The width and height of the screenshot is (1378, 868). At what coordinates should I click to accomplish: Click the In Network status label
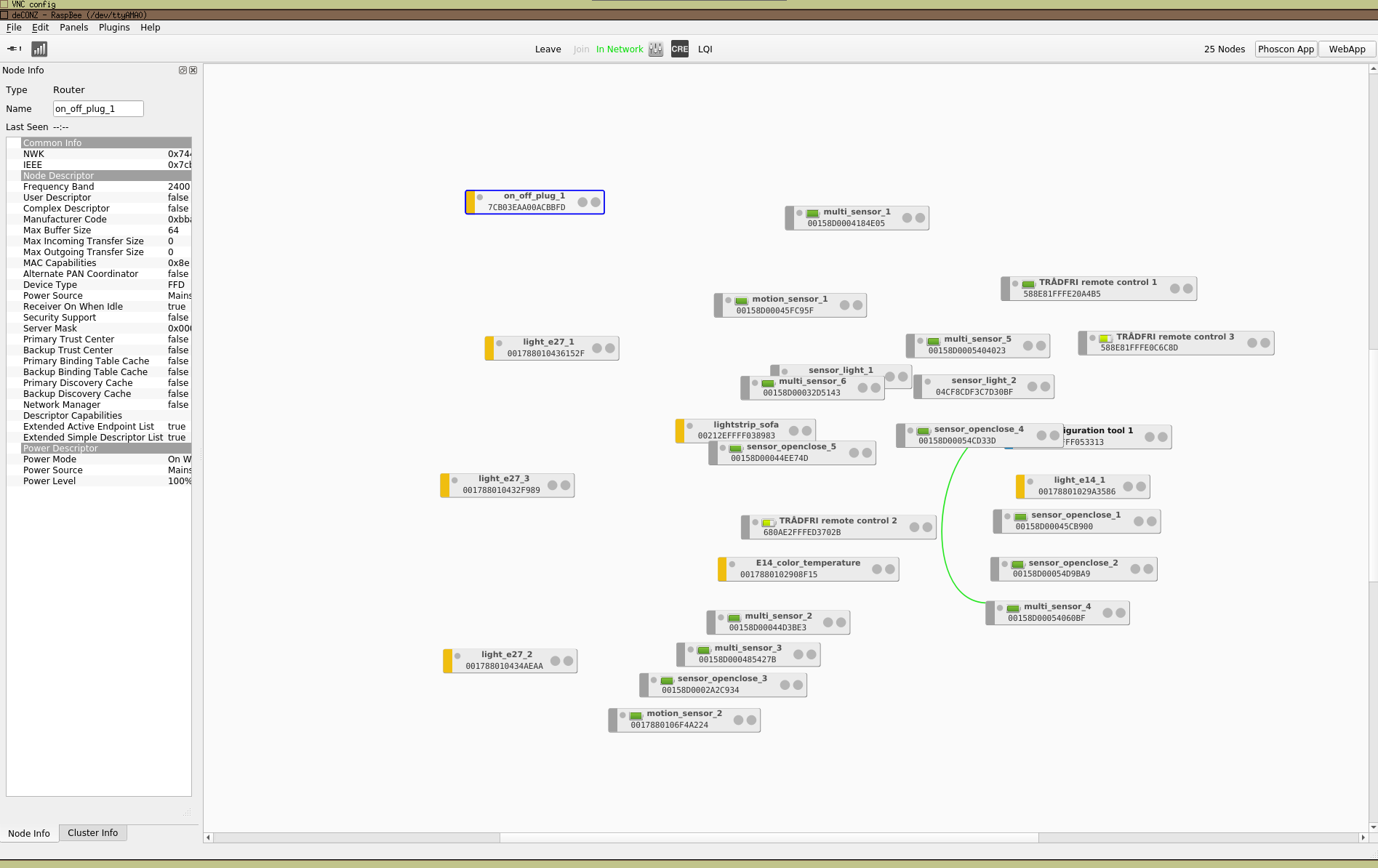620,49
